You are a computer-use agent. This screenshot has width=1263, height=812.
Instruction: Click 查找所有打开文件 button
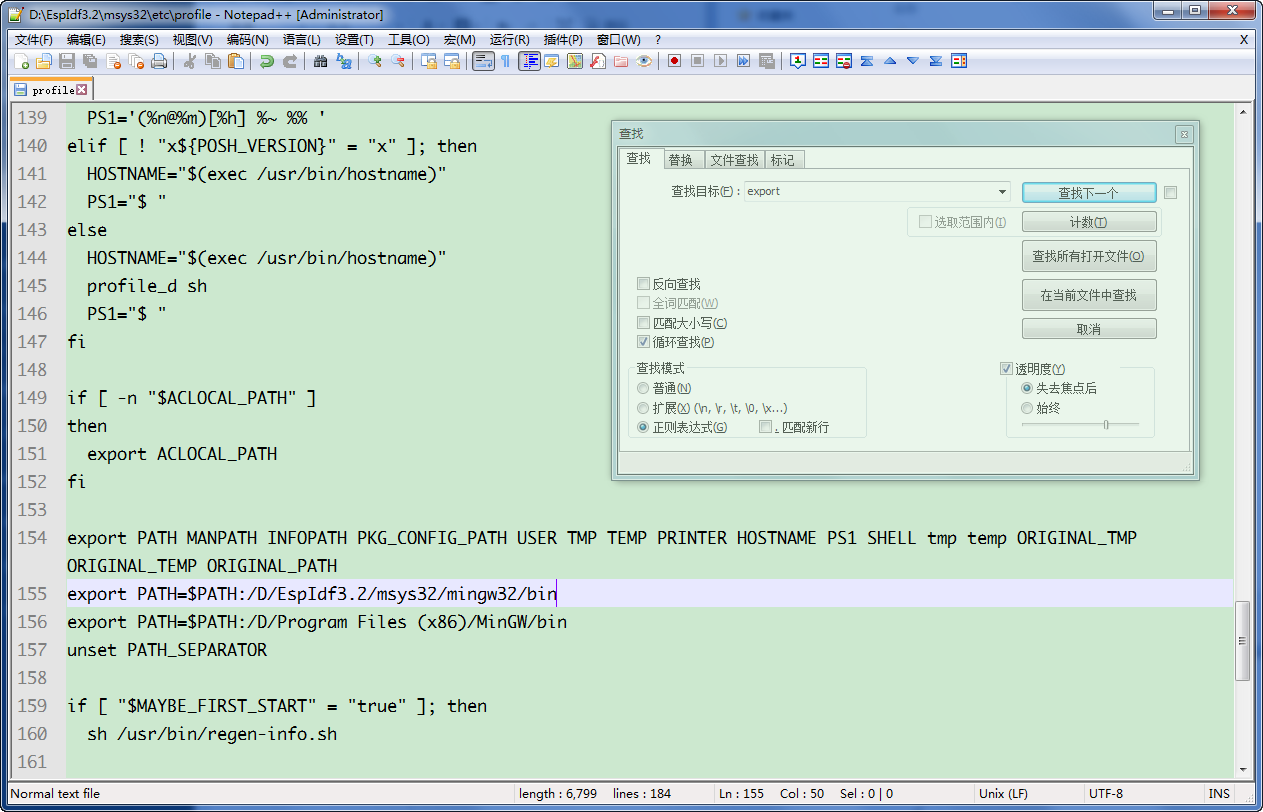[x=1089, y=256]
